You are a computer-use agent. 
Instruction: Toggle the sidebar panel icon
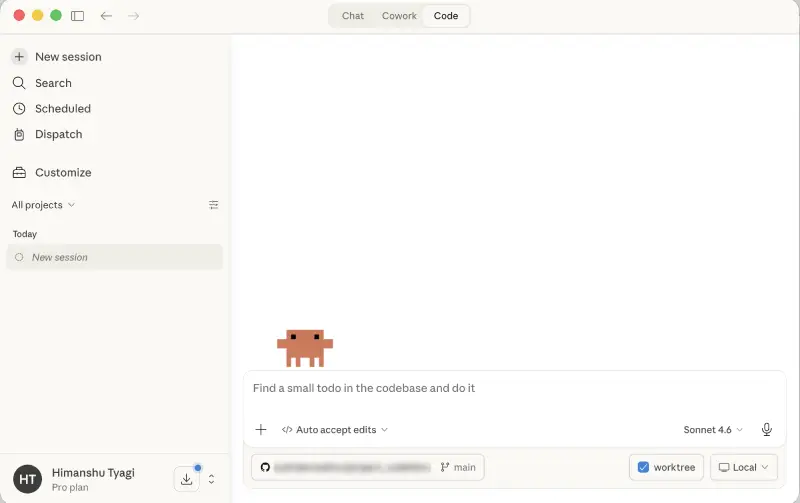pos(78,16)
